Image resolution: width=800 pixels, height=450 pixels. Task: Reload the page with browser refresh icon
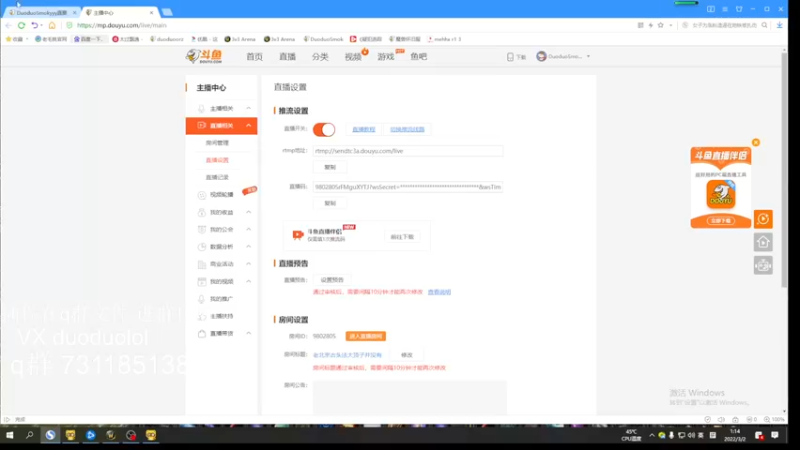click(21, 25)
